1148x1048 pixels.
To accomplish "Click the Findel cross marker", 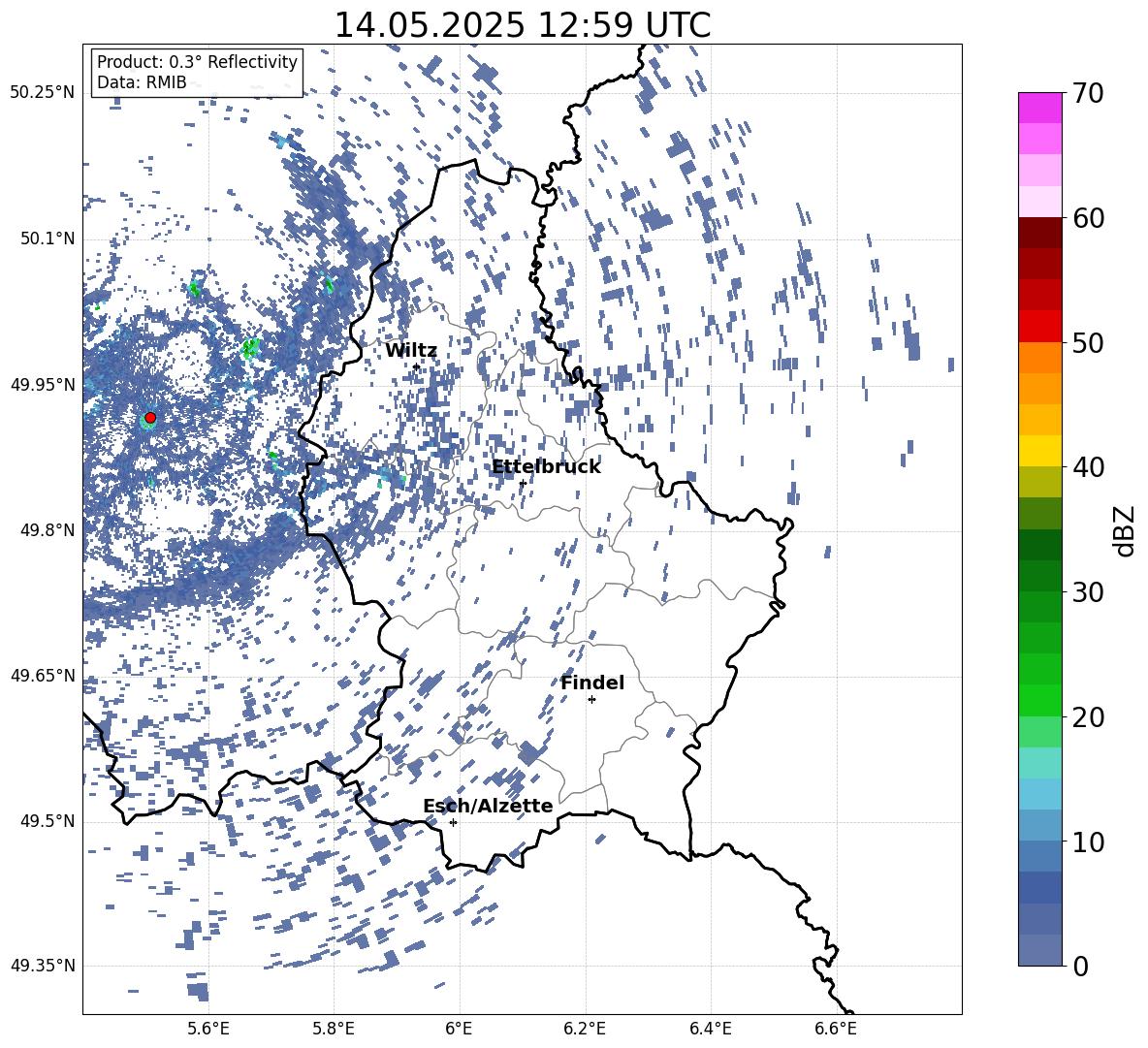I will (591, 700).
